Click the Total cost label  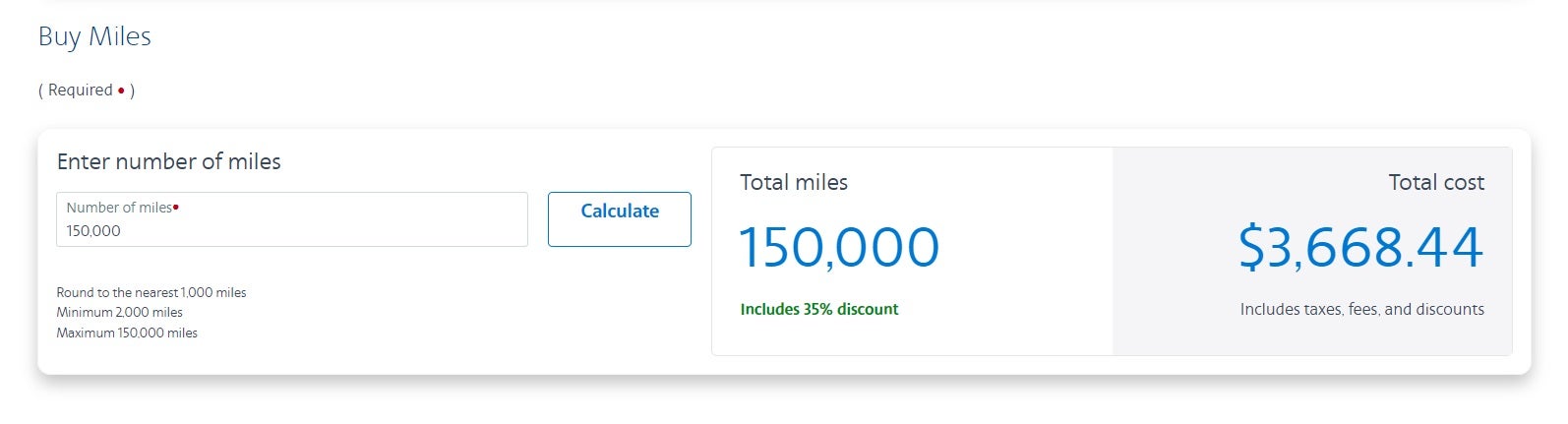pos(1435,182)
